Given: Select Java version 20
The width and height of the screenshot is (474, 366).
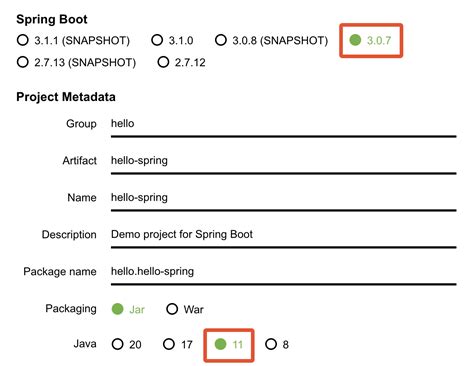Looking at the screenshot, I should pos(127,344).
